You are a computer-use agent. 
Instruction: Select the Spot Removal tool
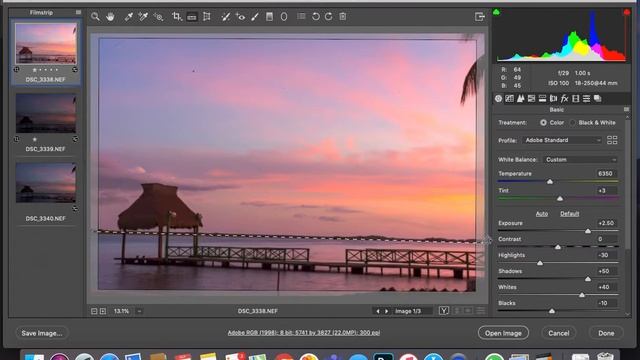225,17
